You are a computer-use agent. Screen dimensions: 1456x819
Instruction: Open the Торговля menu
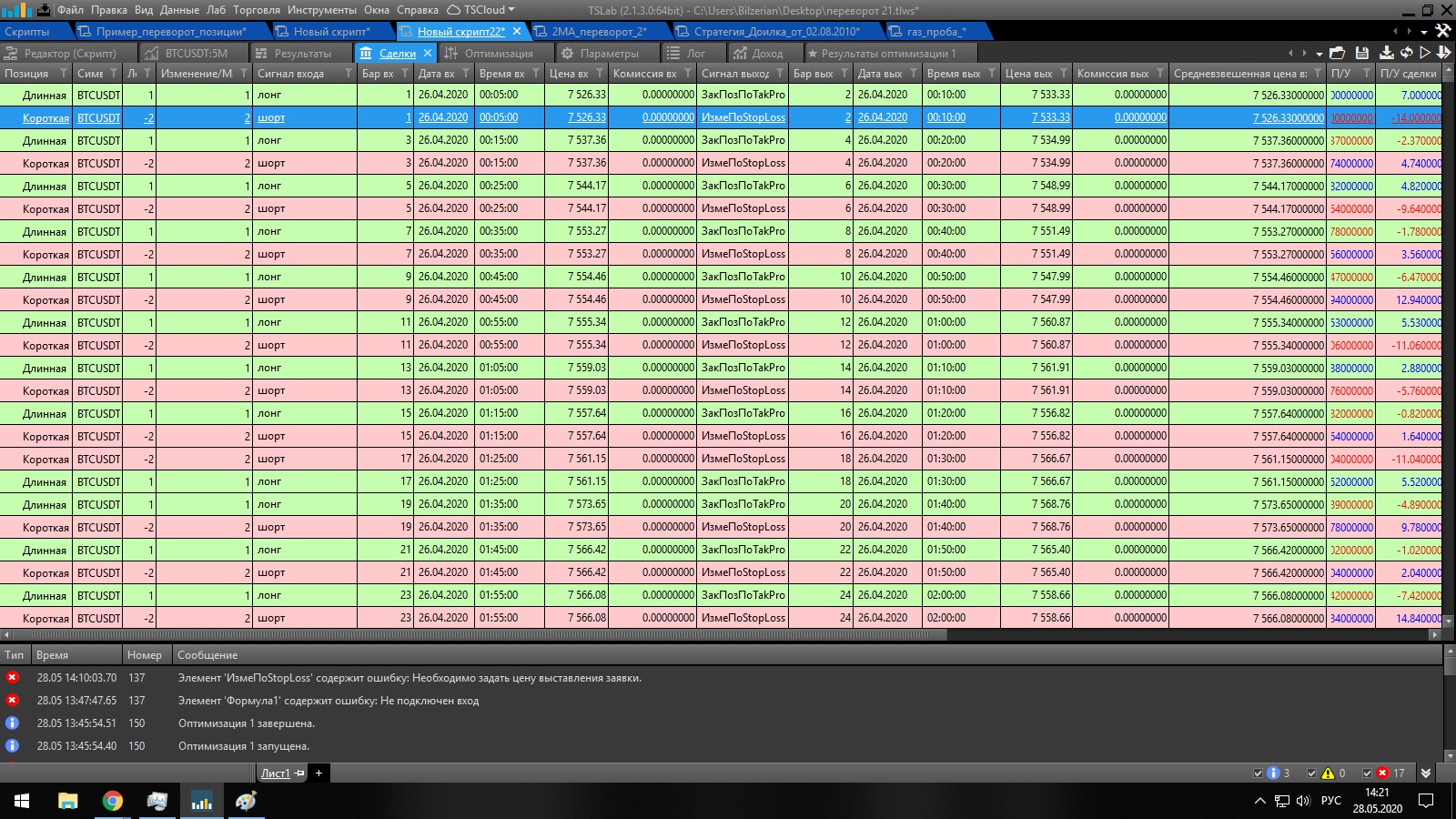click(x=257, y=10)
